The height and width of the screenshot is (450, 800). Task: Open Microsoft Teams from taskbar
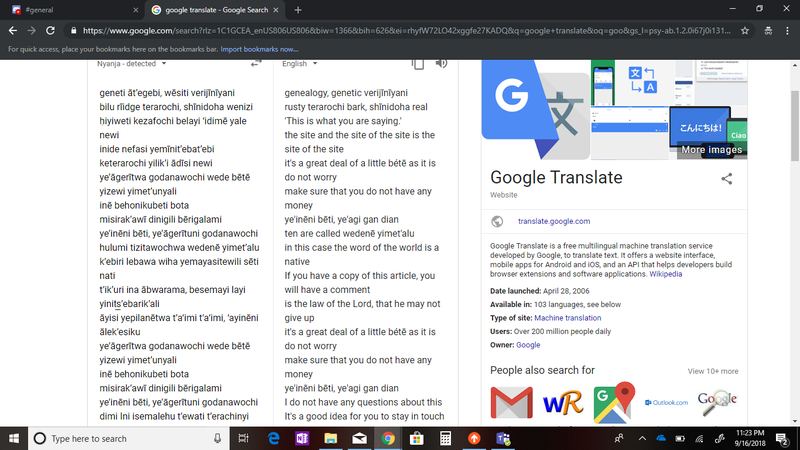coord(503,438)
